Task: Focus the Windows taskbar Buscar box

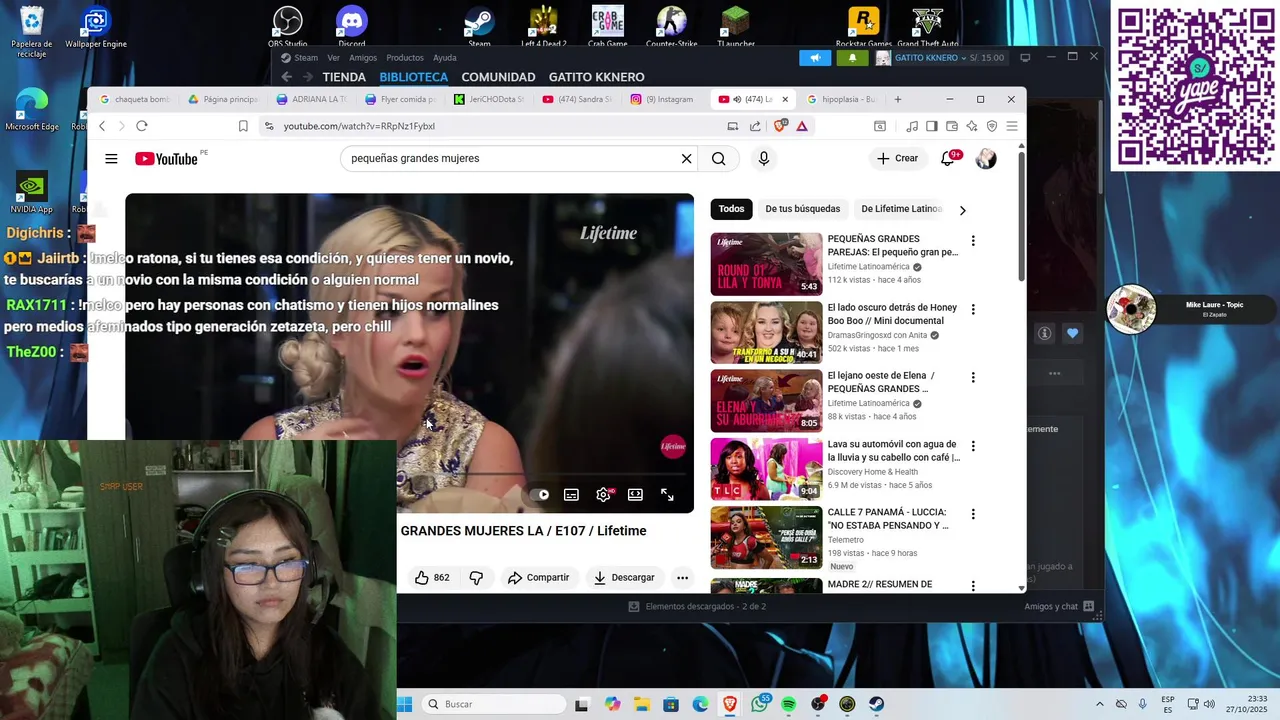Action: 493,704
